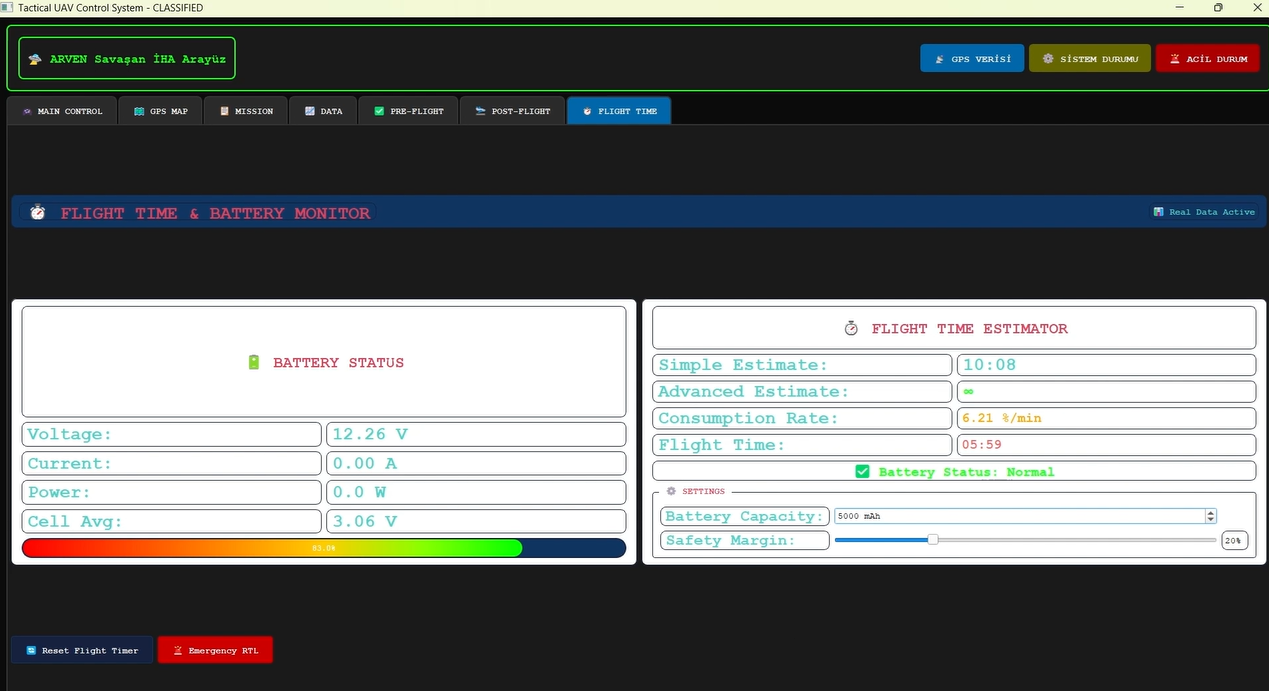
Task: Click the application icon in the title bar
Action: (7, 7)
